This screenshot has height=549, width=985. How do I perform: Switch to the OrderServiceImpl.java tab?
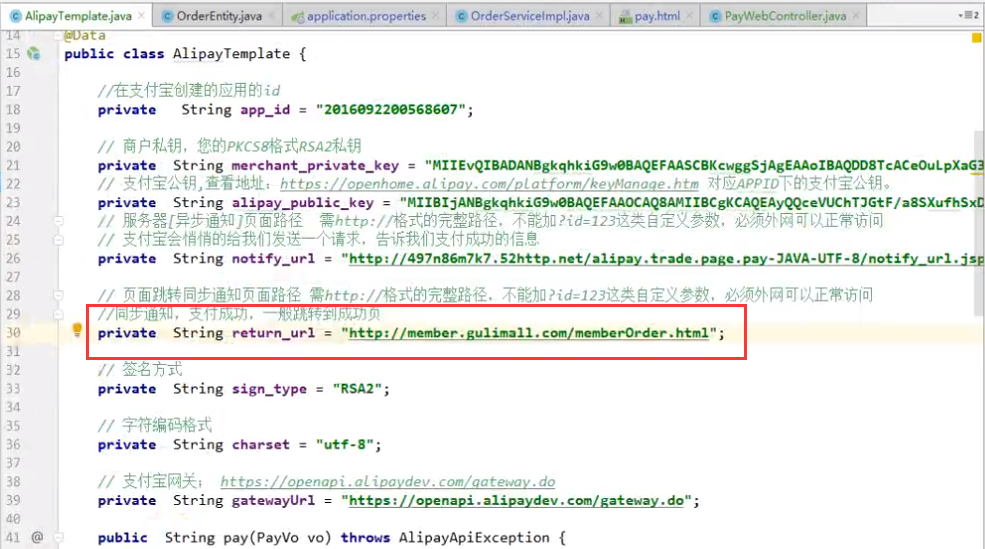click(x=529, y=16)
